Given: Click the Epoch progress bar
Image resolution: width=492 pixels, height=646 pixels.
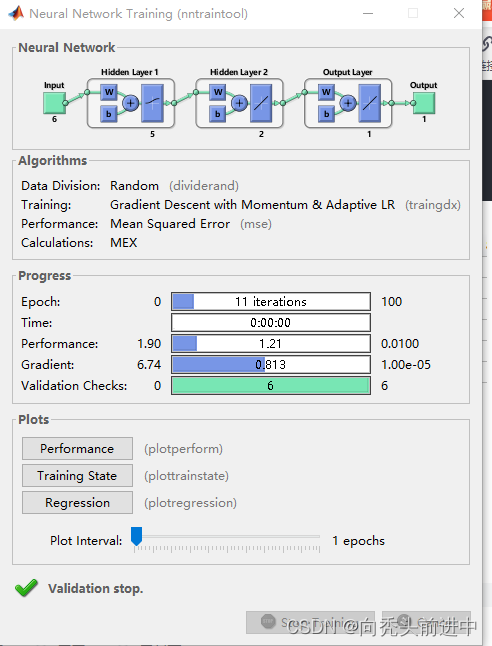Looking at the screenshot, I should pos(271,302).
